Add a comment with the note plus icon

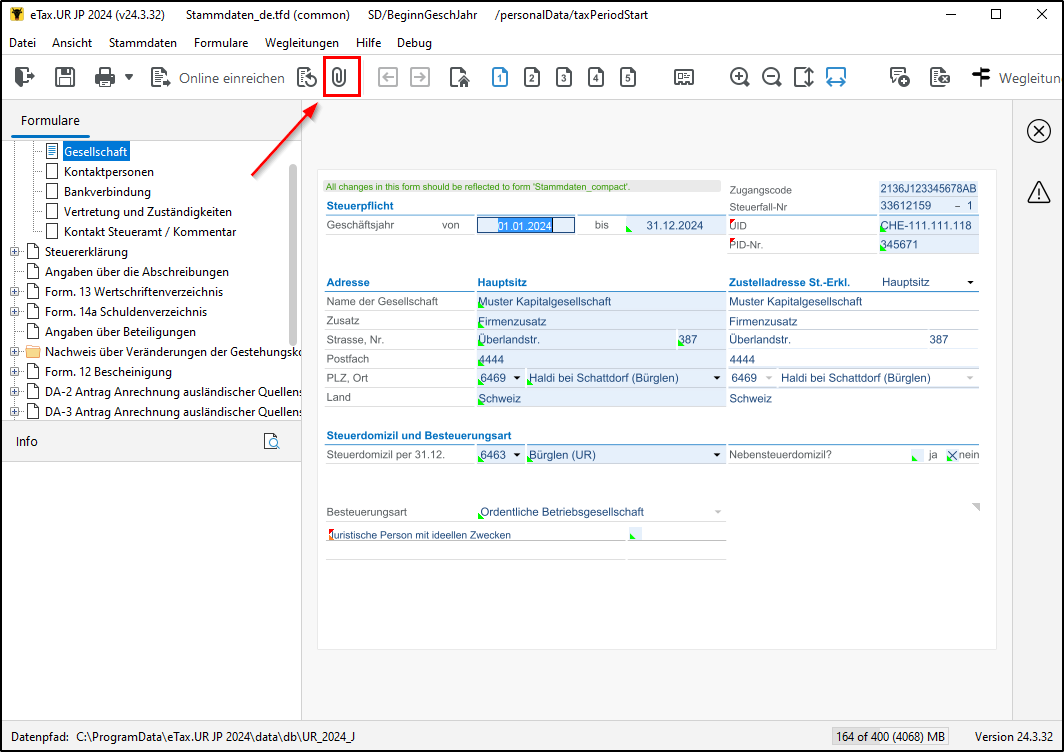point(900,77)
